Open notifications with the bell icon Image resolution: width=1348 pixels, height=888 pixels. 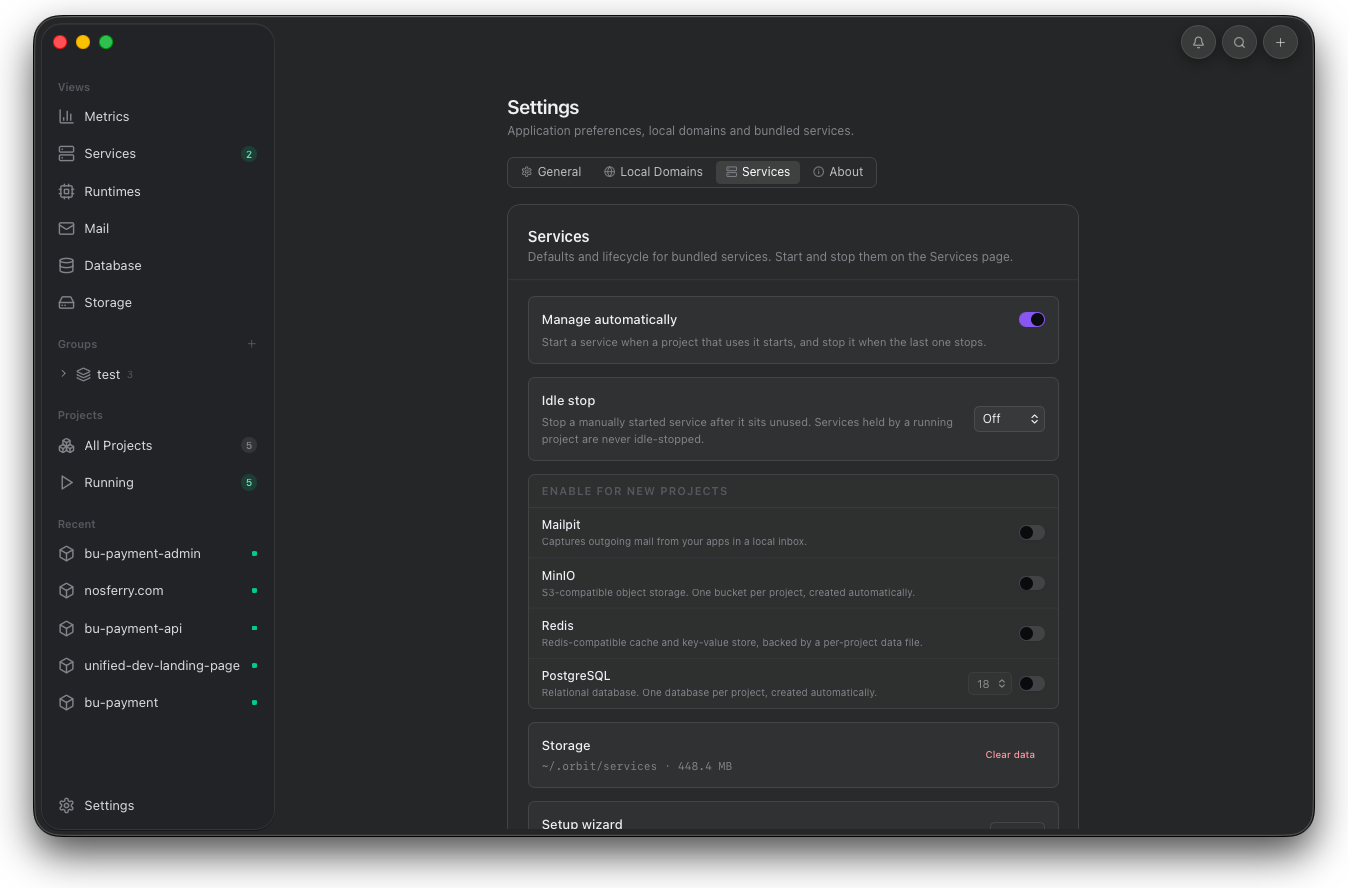point(1198,42)
